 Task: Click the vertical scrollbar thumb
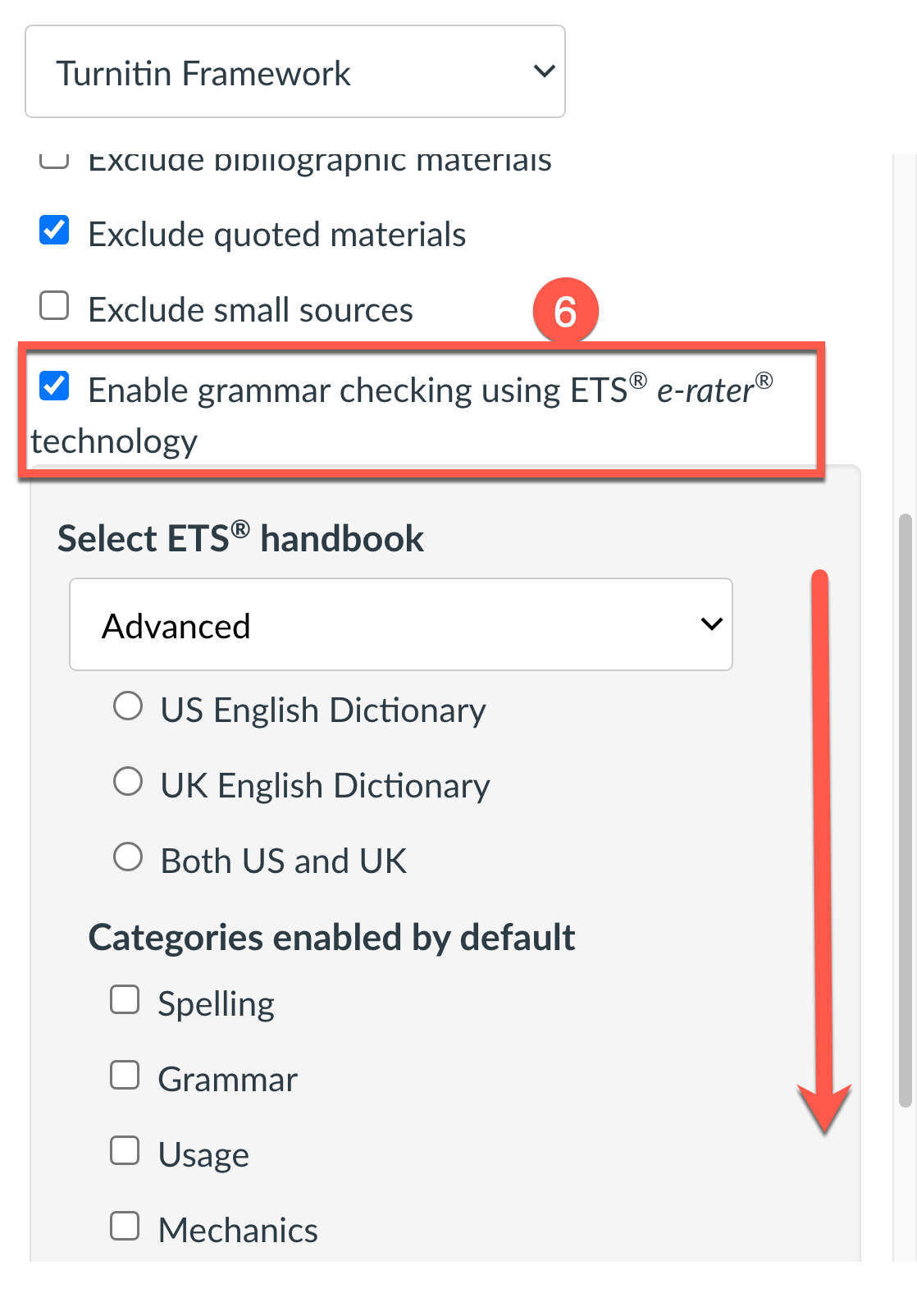coord(905,811)
